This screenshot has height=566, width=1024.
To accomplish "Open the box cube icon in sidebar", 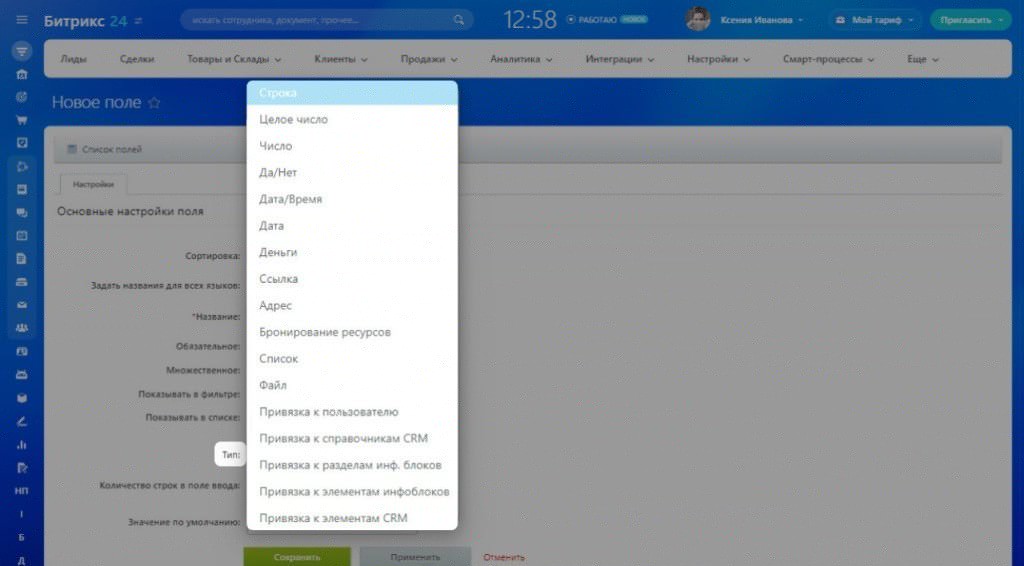I will tap(22, 398).
